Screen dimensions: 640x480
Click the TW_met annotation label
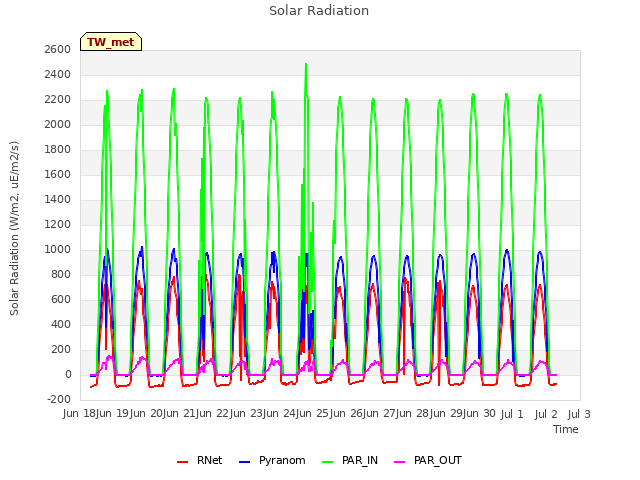click(x=111, y=42)
